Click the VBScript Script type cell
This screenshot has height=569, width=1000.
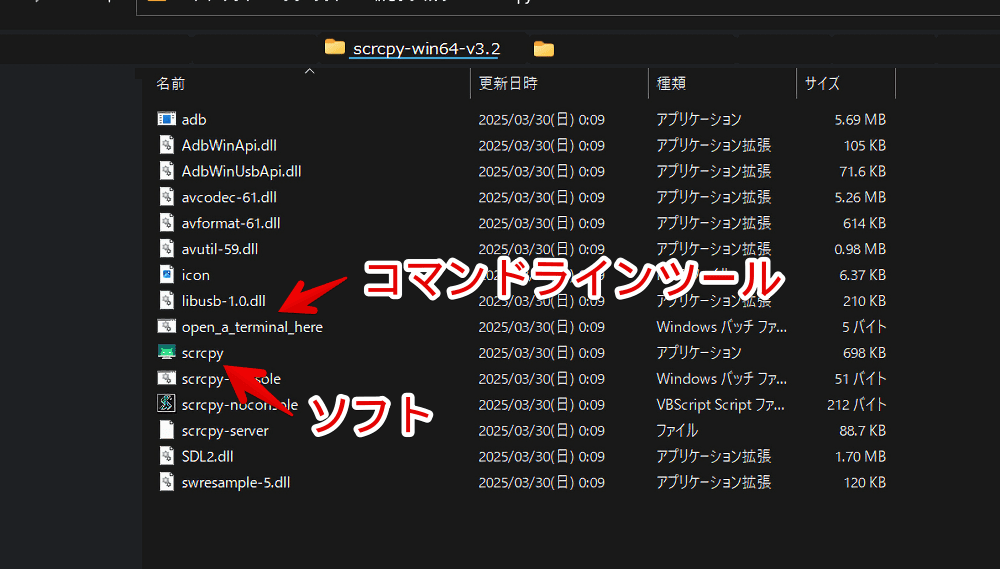(720, 404)
